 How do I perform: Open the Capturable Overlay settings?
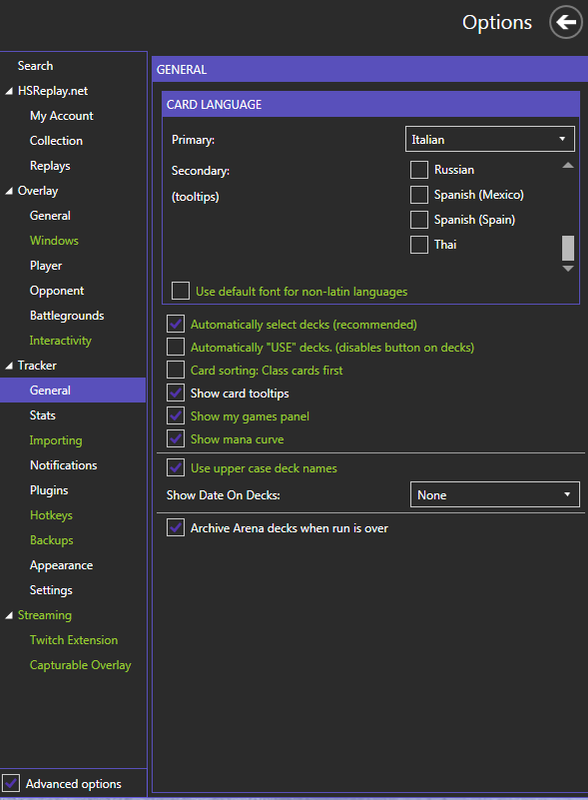click(x=80, y=665)
